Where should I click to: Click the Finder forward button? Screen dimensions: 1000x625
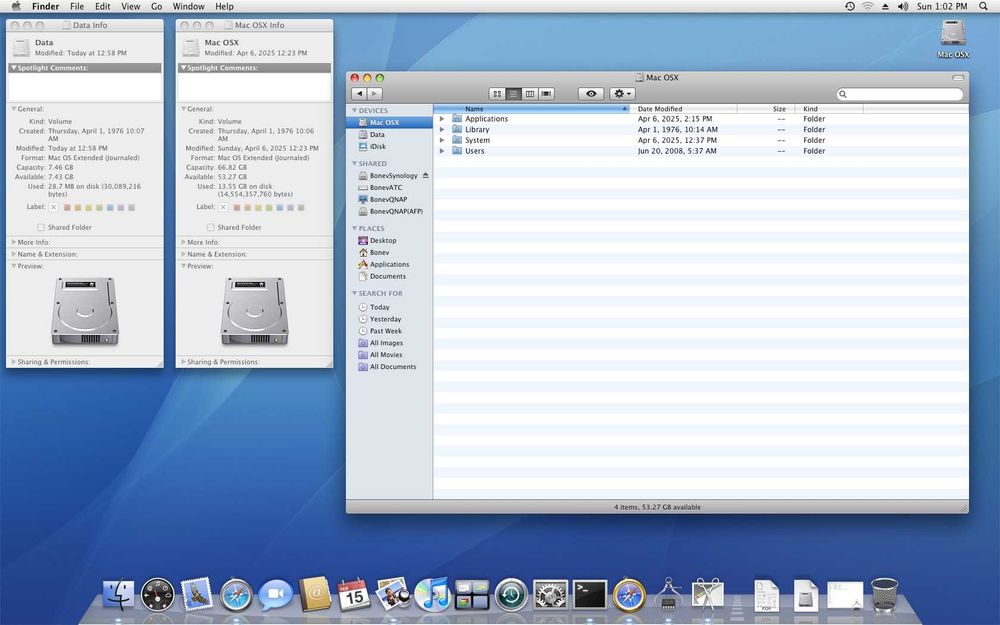click(x=375, y=94)
